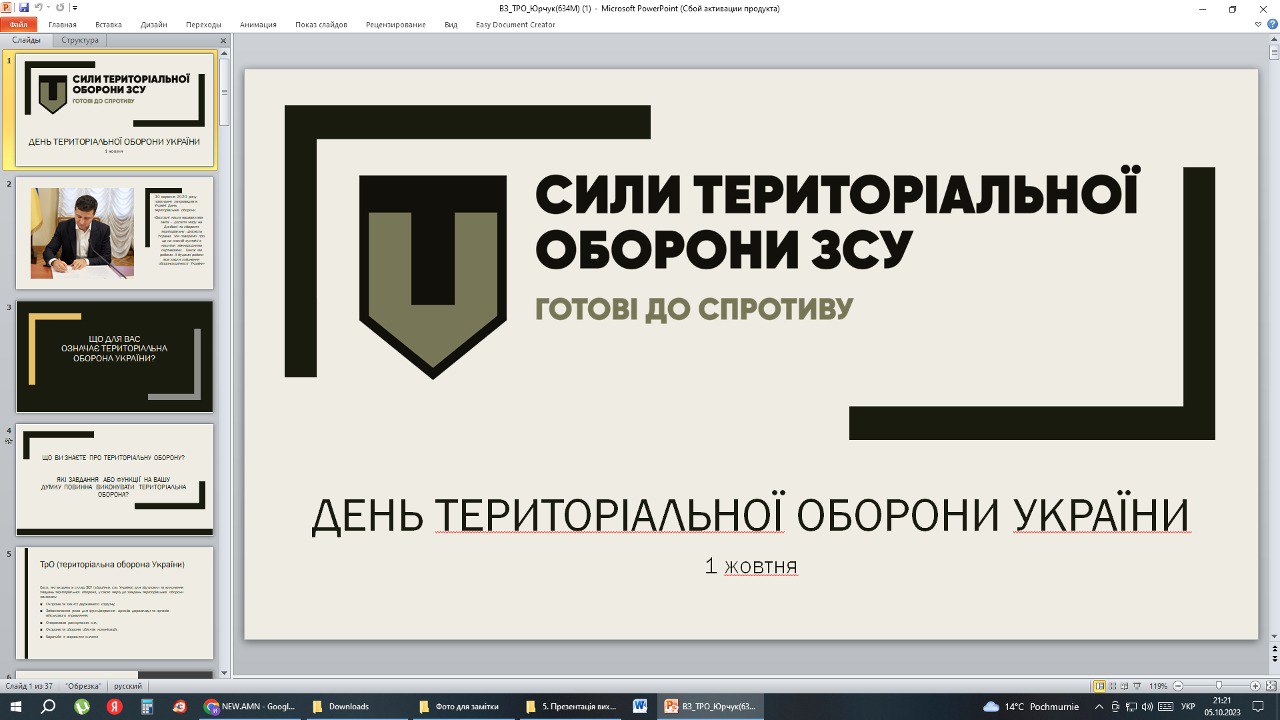
Task: Select slide 1 thumbnail with ТрО logo
Action: [x=115, y=109]
